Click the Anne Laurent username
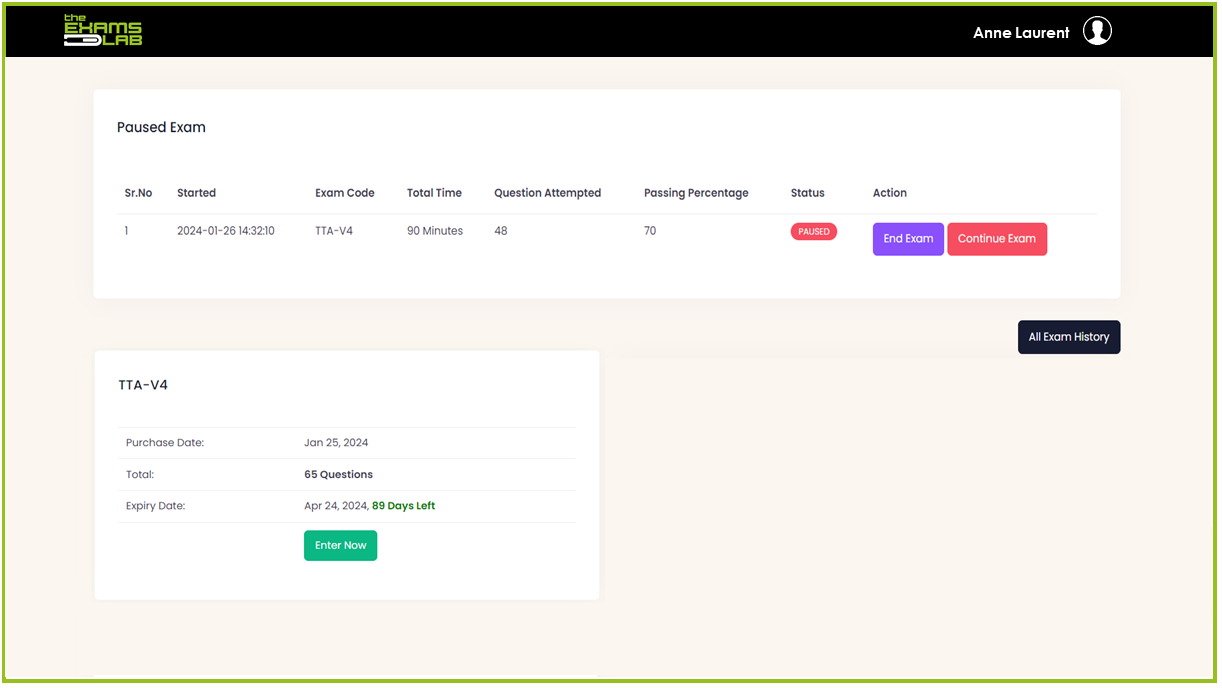Image resolution: width=1222 pixels, height=688 pixels. coord(1020,33)
